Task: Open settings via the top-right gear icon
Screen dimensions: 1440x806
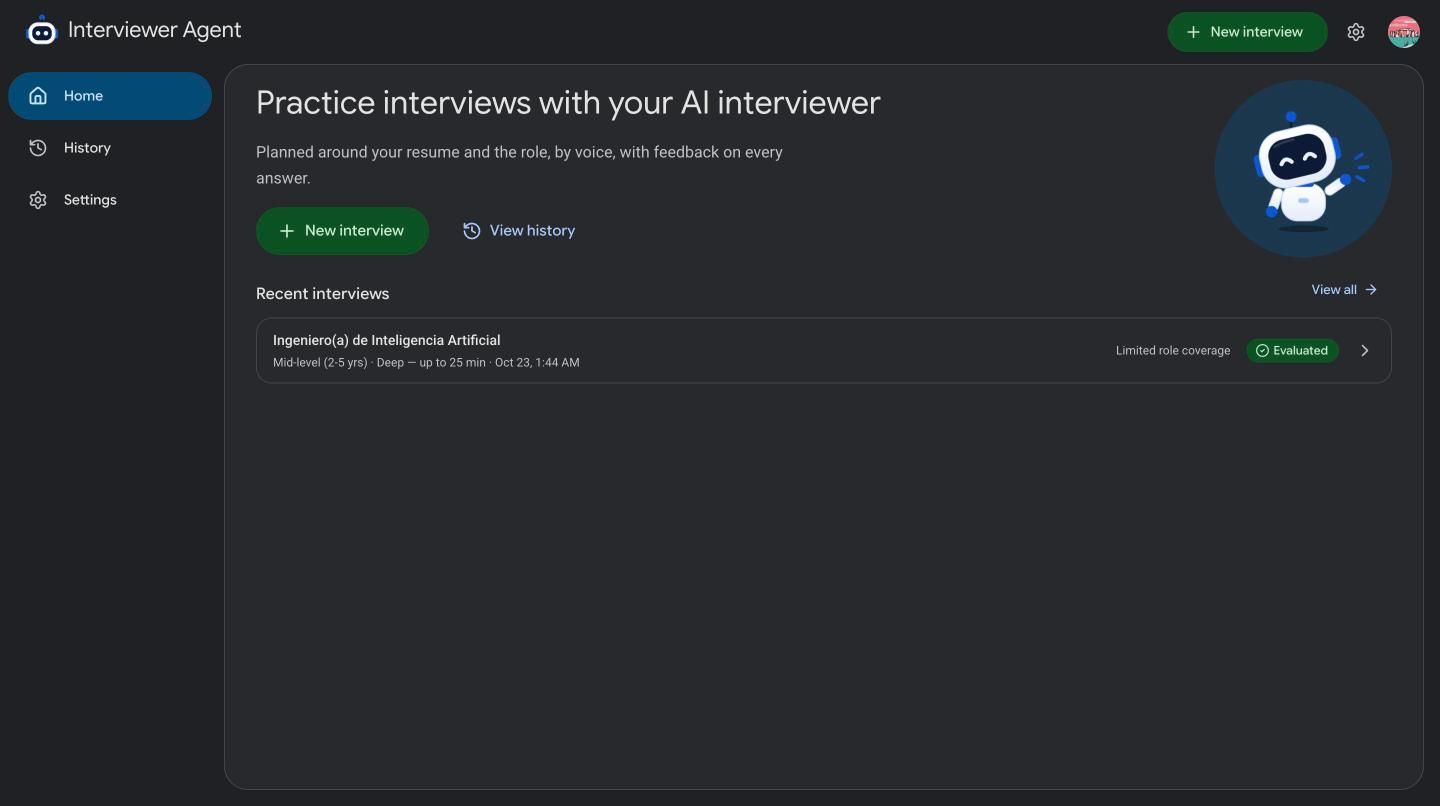Action: tap(1356, 32)
